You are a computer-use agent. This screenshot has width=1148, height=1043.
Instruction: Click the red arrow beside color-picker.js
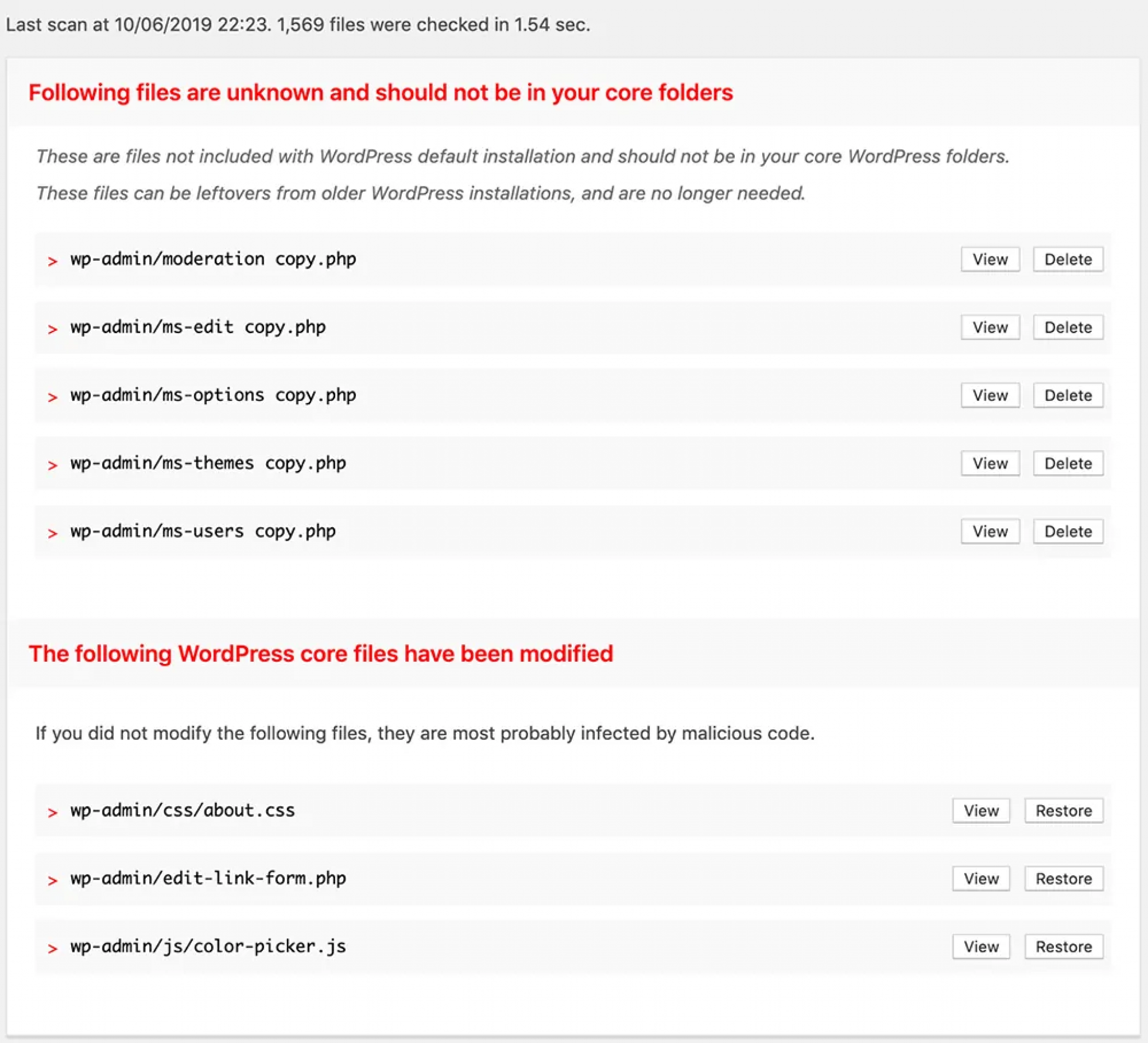52,948
